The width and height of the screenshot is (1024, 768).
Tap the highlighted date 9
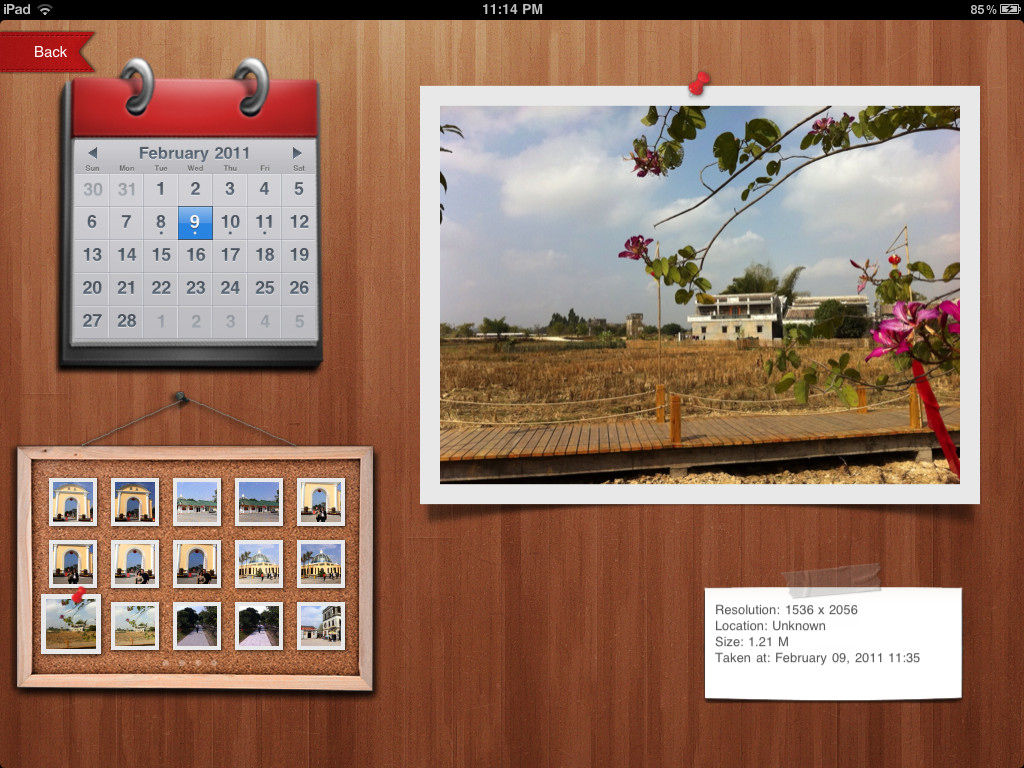coord(195,222)
